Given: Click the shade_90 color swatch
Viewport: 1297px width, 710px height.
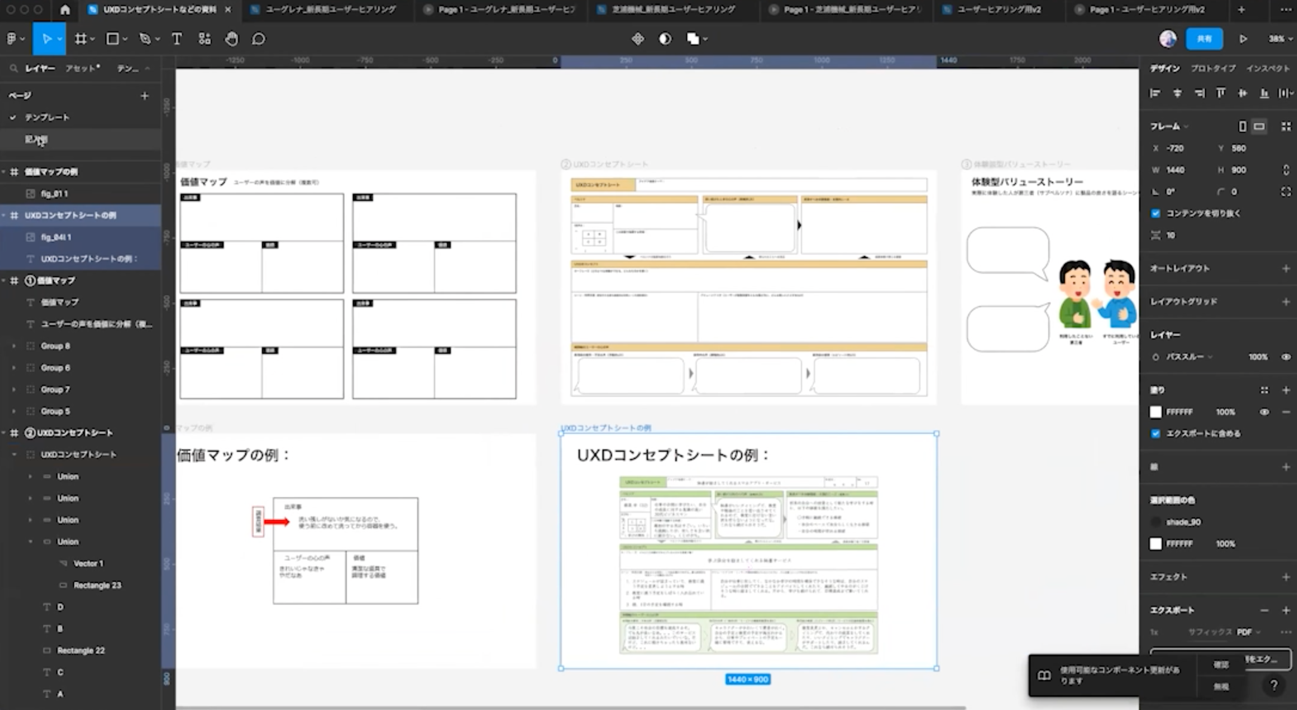Looking at the screenshot, I should [x=1156, y=522].
